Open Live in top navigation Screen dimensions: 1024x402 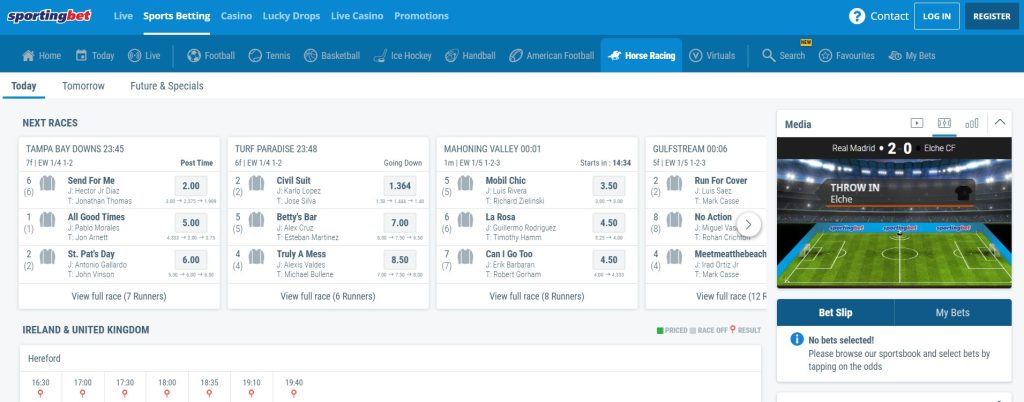(123, 16)
